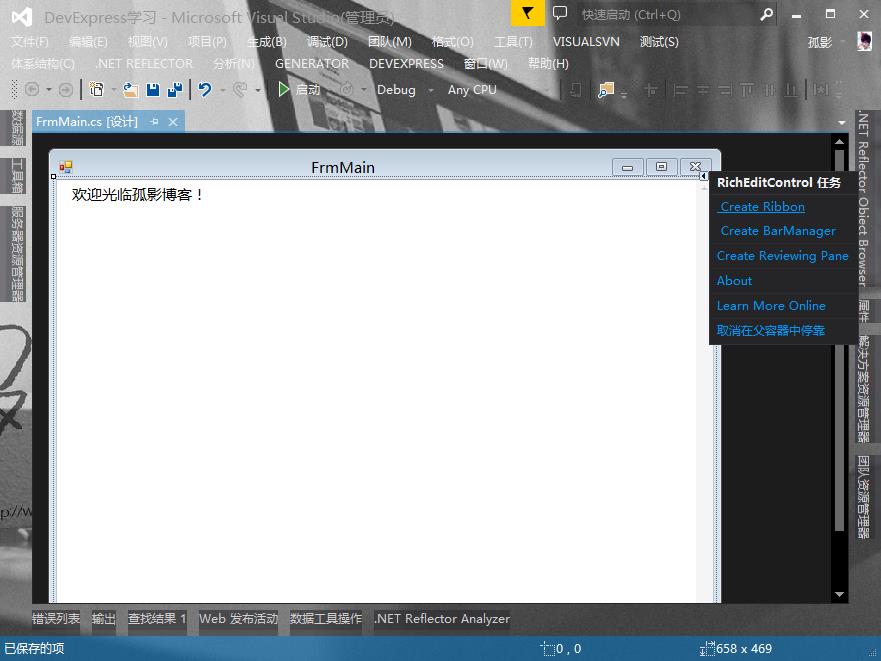Screen dimensions: 881x661
Task: Click the designer scrollbar up arrow
Action: point(839,142)
